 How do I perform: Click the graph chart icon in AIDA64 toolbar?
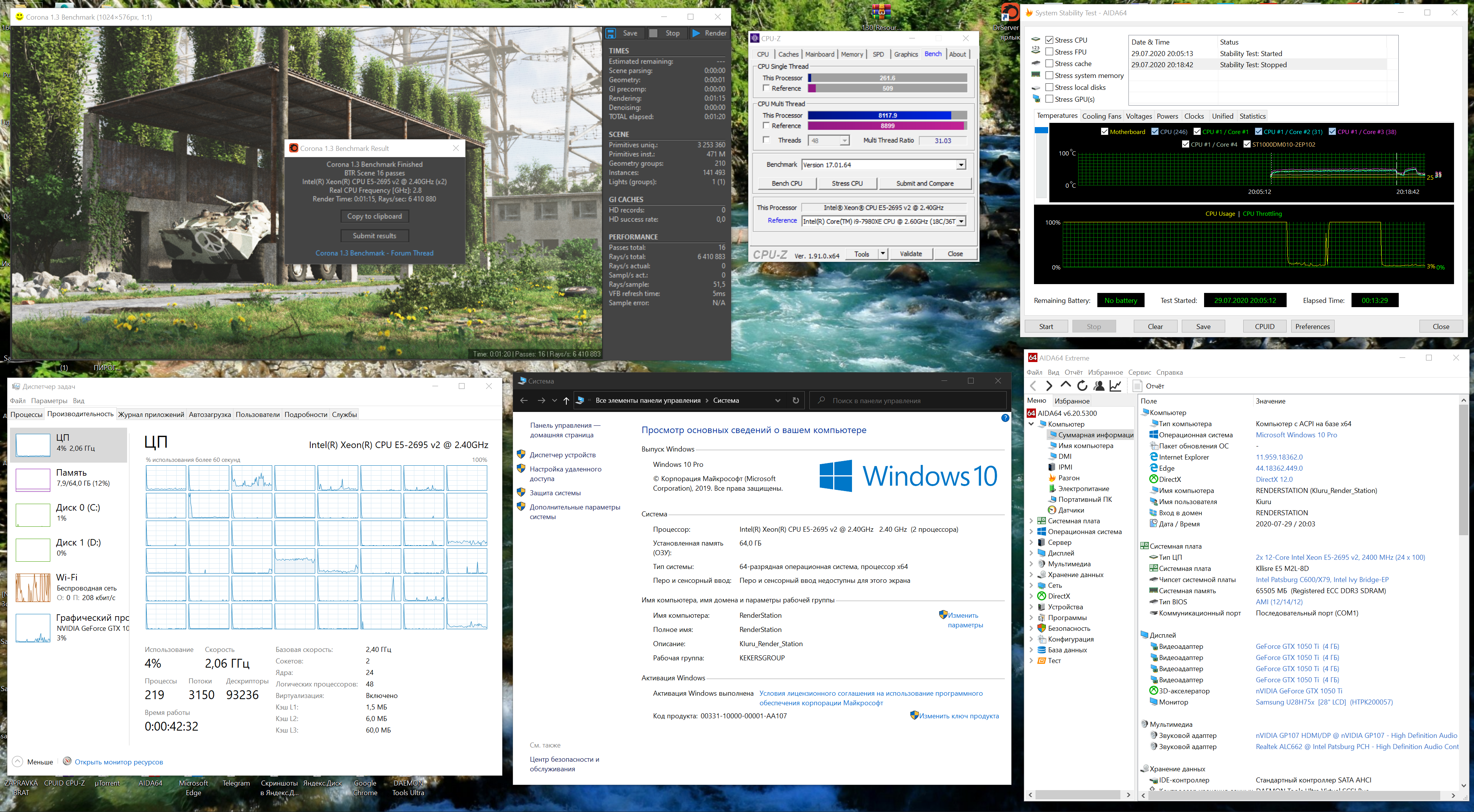(x=1115, y=386)
